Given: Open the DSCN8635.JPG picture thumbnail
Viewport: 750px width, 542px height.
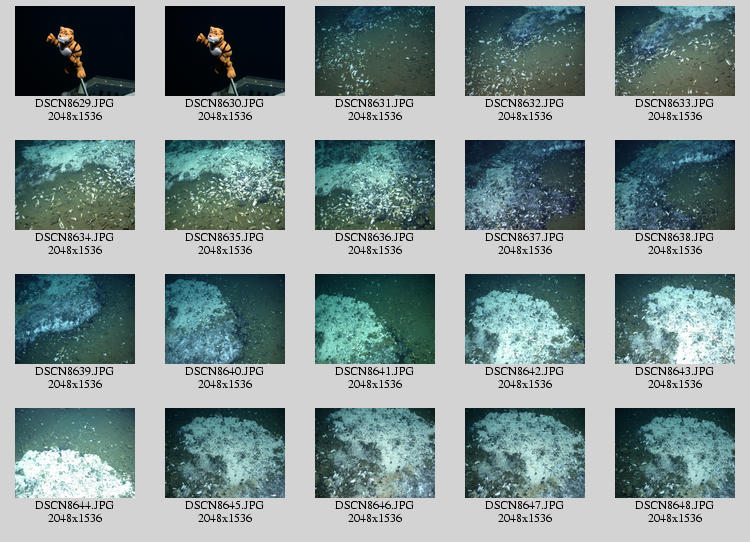Looking at the screenshot, I should (x=225, y=185).
